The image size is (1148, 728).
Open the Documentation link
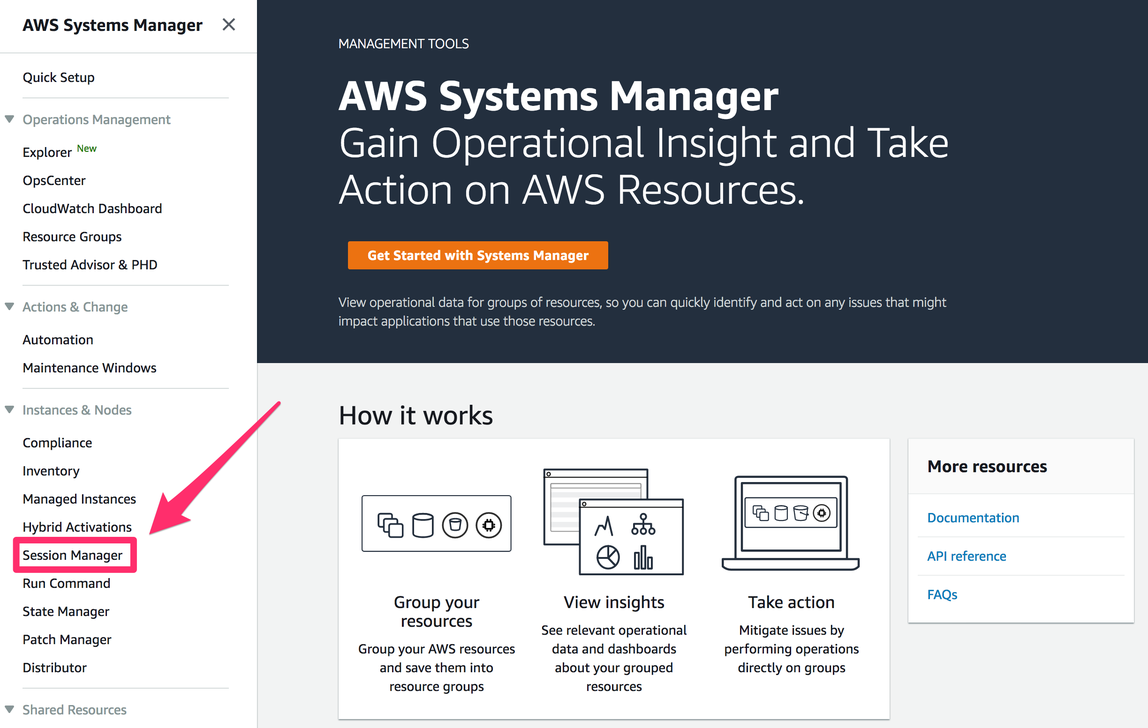pyautogui.click(x=973, y=518)
